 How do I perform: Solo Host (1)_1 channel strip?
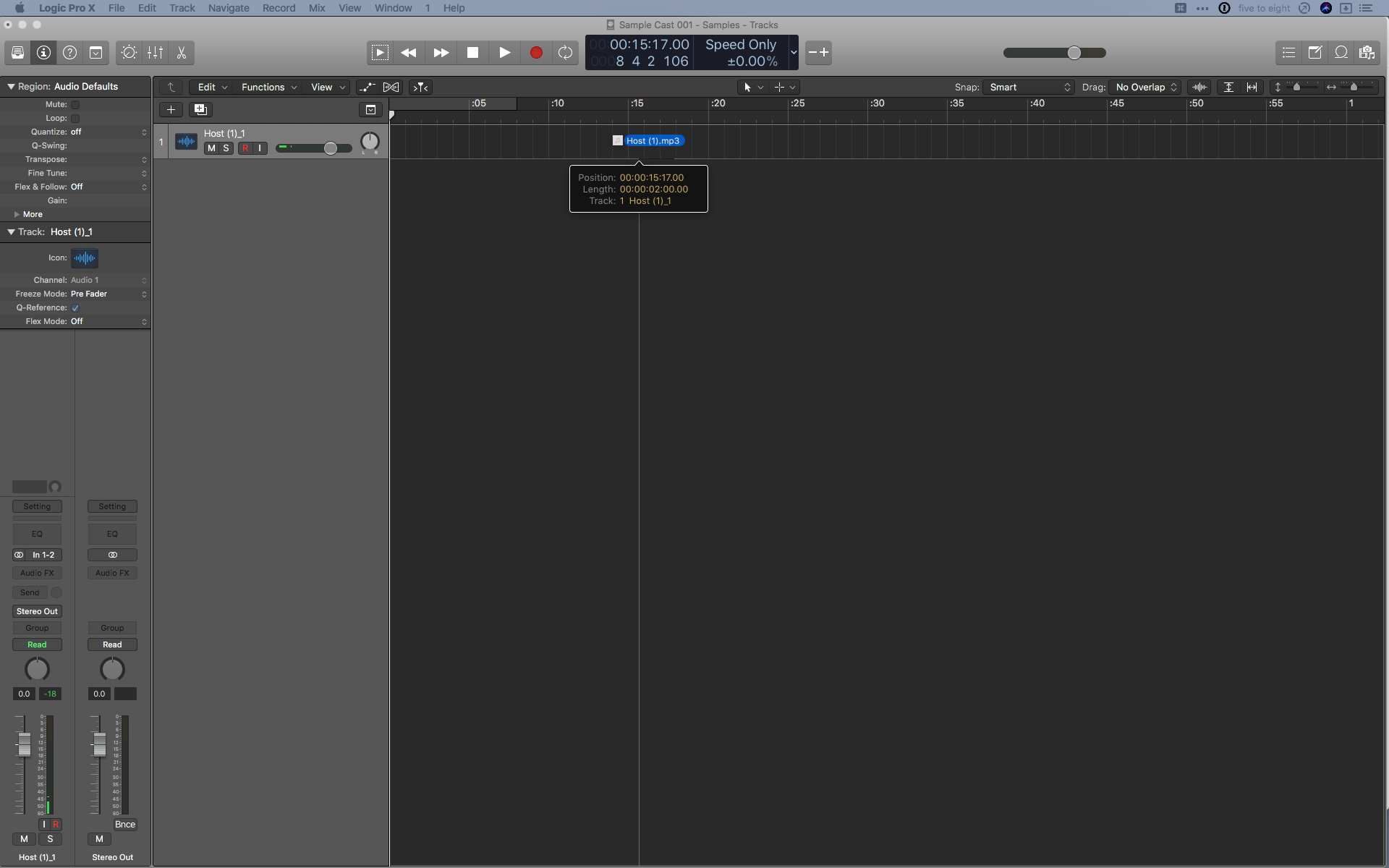point(50,839)
